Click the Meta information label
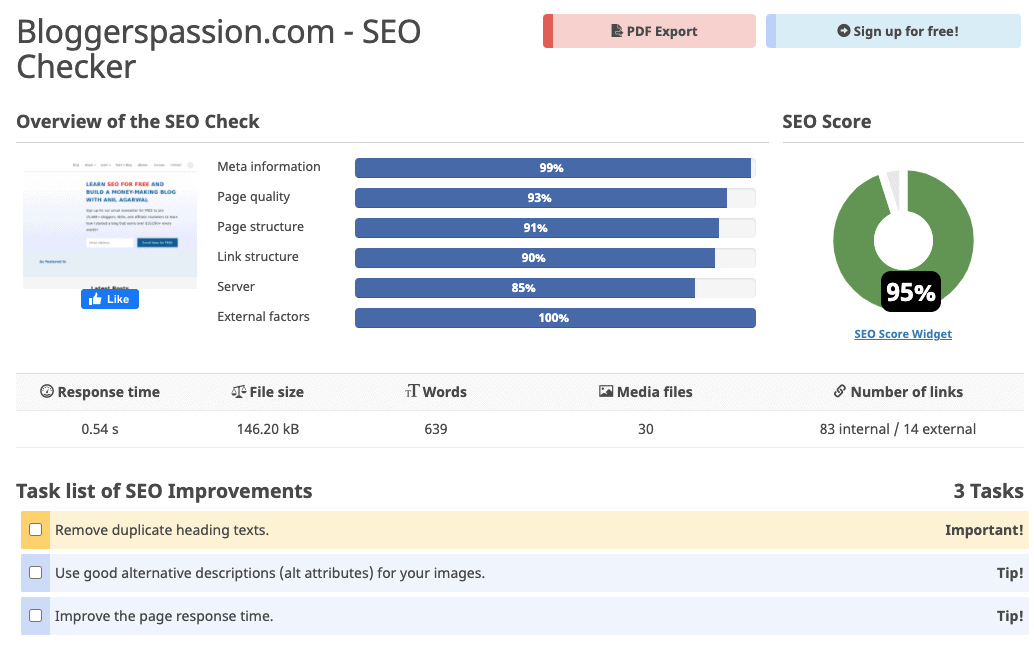Viewport: 1034px width, 648px height. (269, 167)
